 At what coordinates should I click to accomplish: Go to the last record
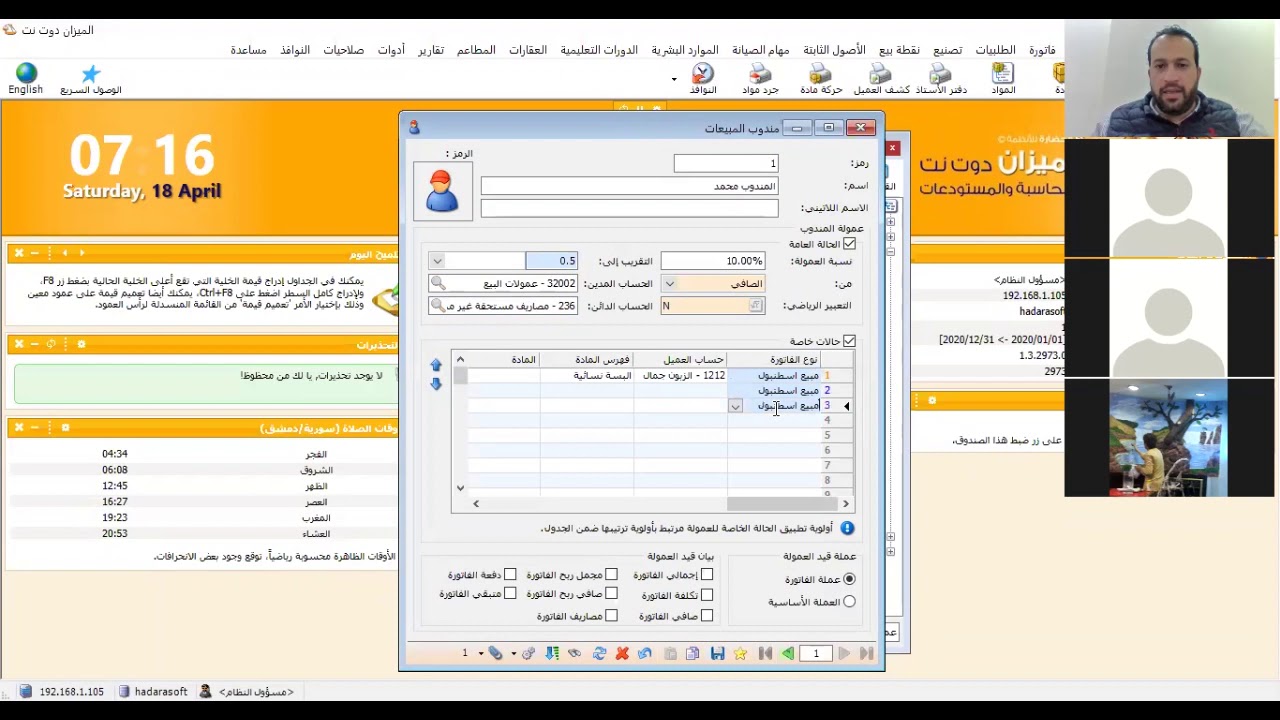coord(866,654)
